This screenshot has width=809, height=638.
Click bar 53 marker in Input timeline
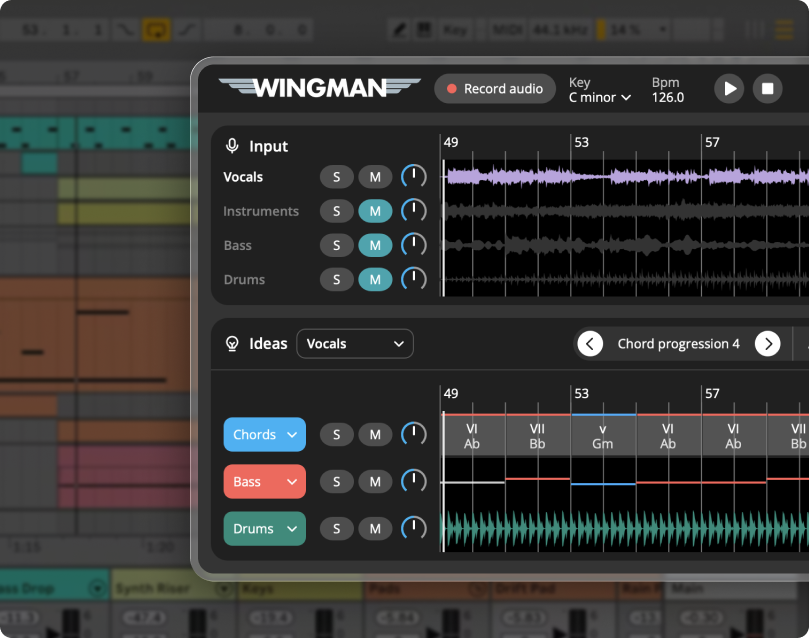pyautogui.click(x=581, y=142)
